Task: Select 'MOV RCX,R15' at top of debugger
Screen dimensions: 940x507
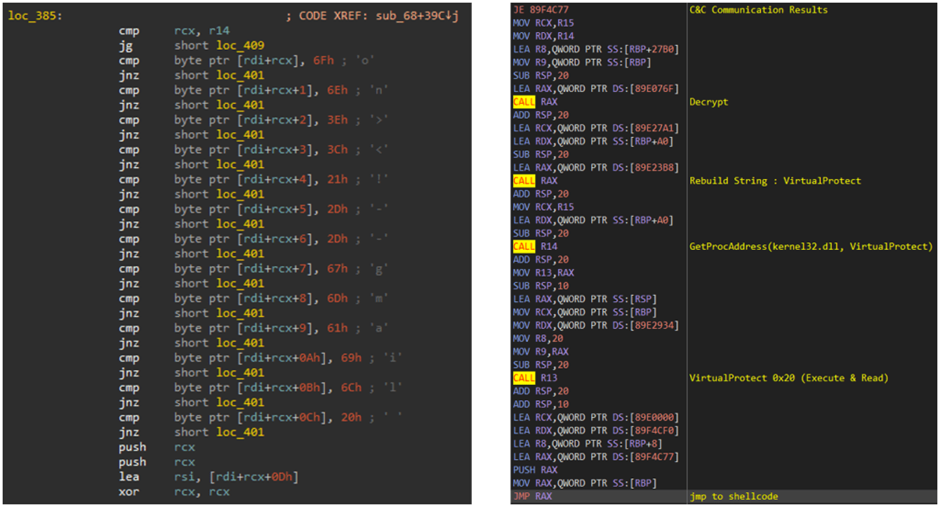Action: [x=544, y=23]
